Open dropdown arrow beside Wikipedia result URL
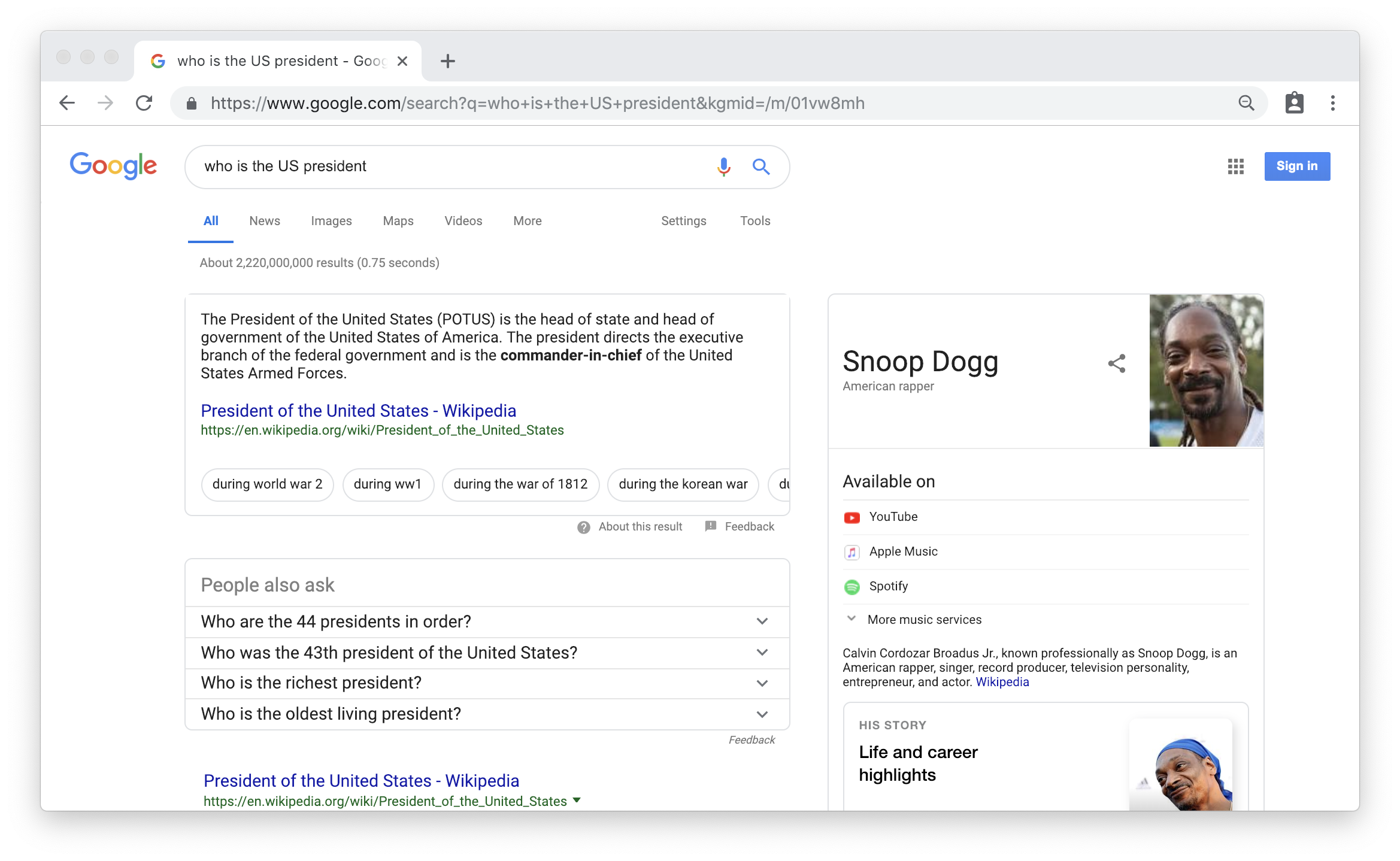This screenshot has width=1400, height=861. 577,801
